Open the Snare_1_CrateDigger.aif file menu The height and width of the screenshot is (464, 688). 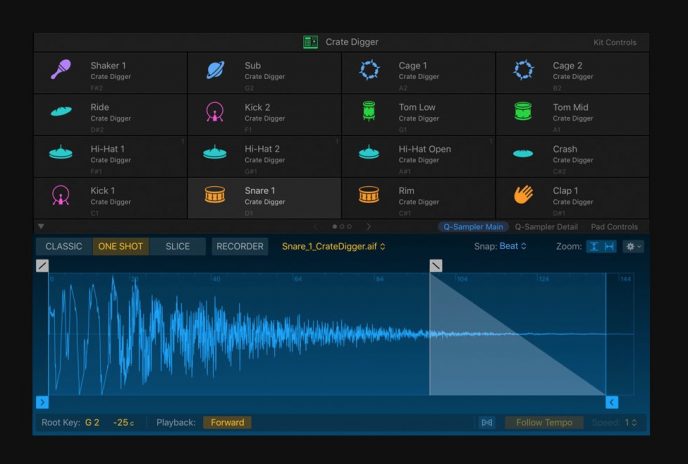[333, 246]
